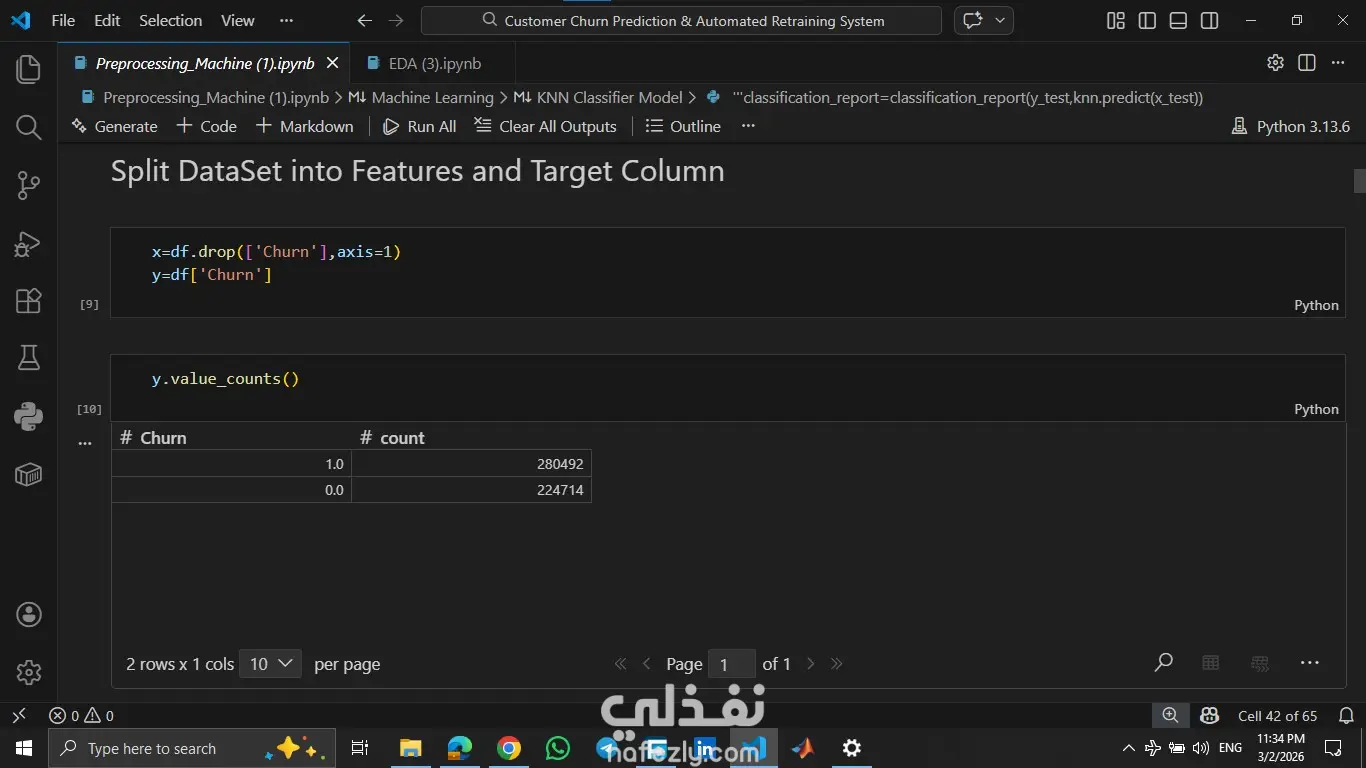Image resolution: width=1366 pixels, height=768 pixels.
Task: Toggle the primary side bar
Action: tap(1147, 20)
